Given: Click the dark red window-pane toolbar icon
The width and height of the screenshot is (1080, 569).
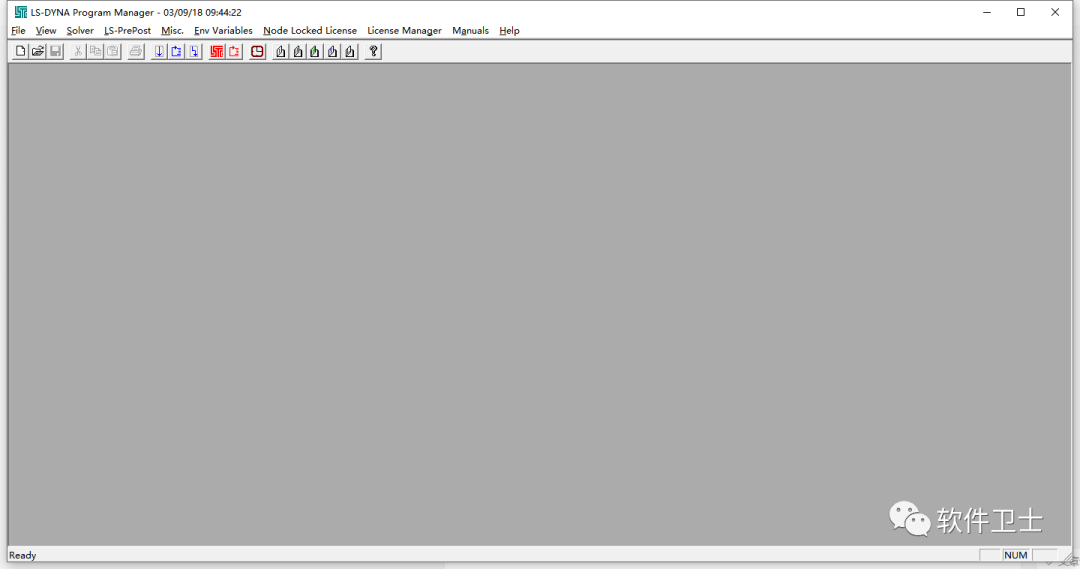Looking at the screenshot, I should (258, 52).
